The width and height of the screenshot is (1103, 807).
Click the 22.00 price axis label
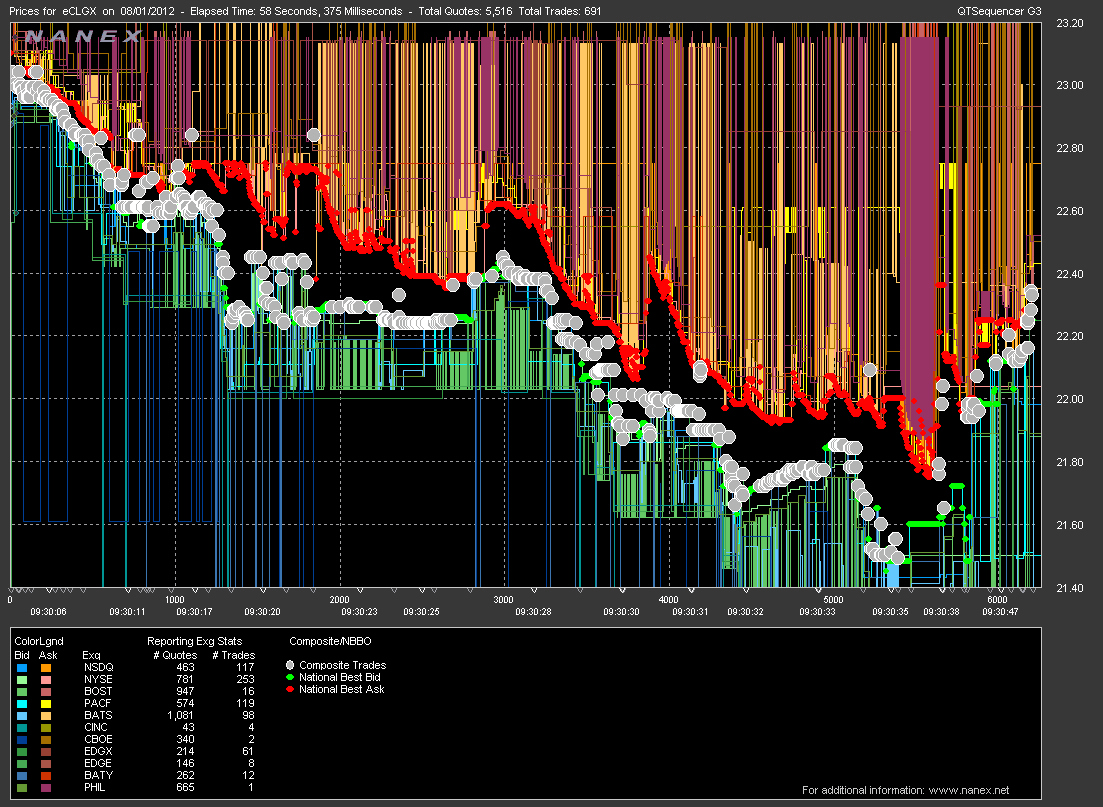coord(1070,399)
